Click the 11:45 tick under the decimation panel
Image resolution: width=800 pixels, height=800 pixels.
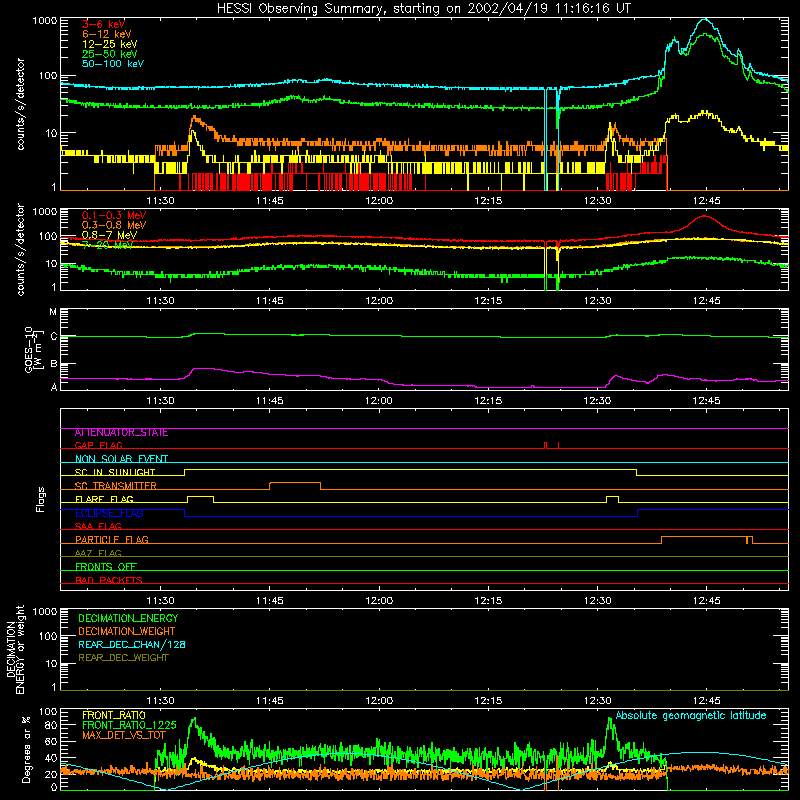(x=269, y=701)
